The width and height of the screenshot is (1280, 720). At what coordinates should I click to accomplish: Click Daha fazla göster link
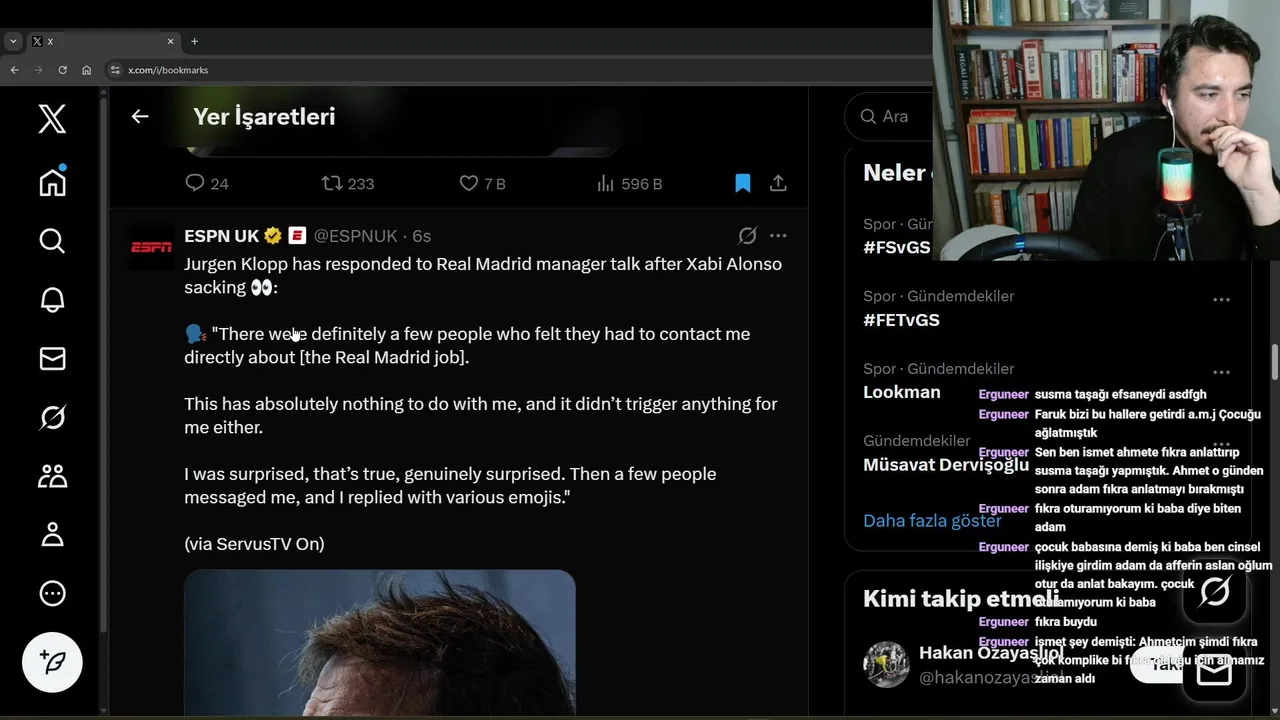click(x=932, y=521)
